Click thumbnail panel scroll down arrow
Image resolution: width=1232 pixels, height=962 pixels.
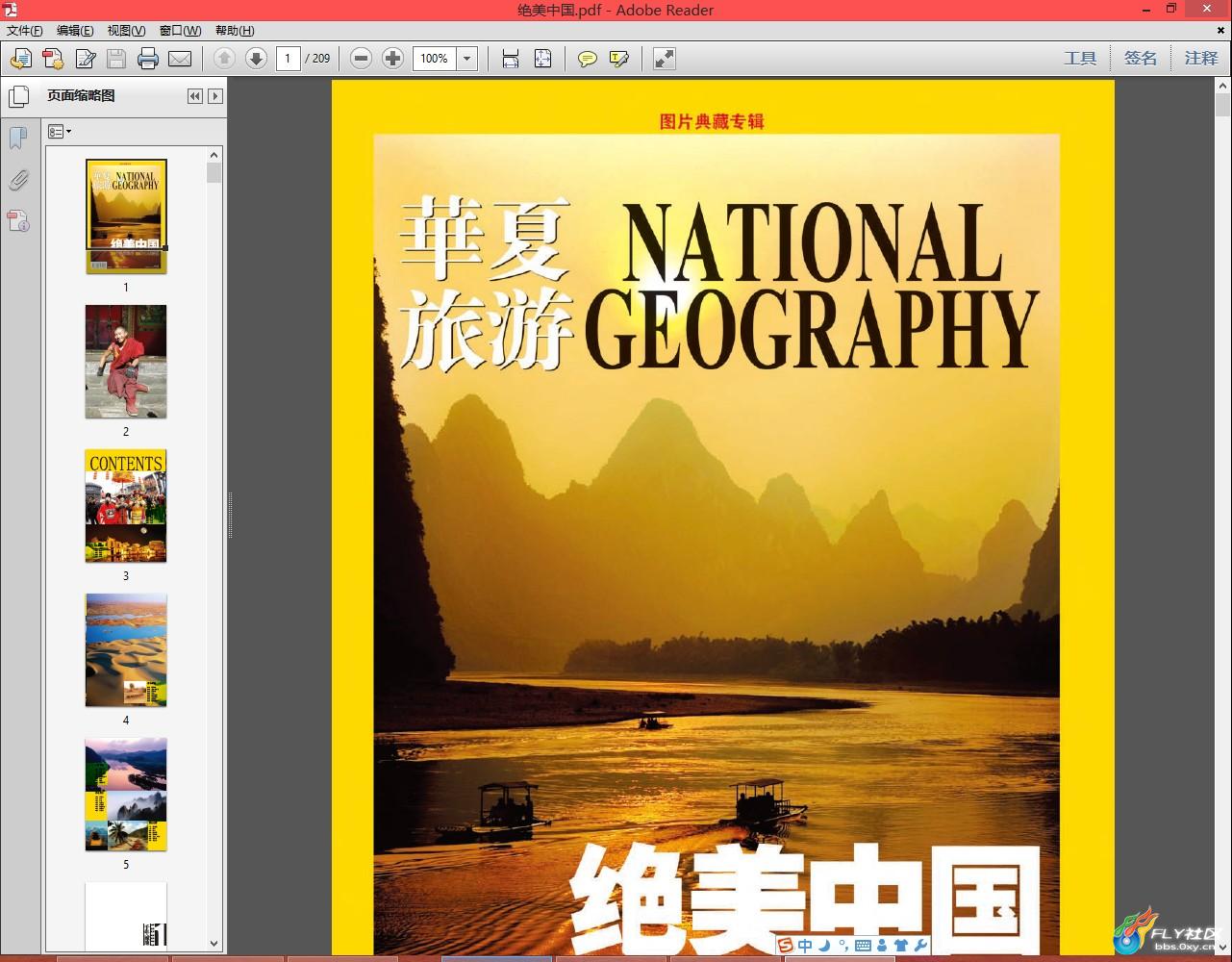(214, 944)
